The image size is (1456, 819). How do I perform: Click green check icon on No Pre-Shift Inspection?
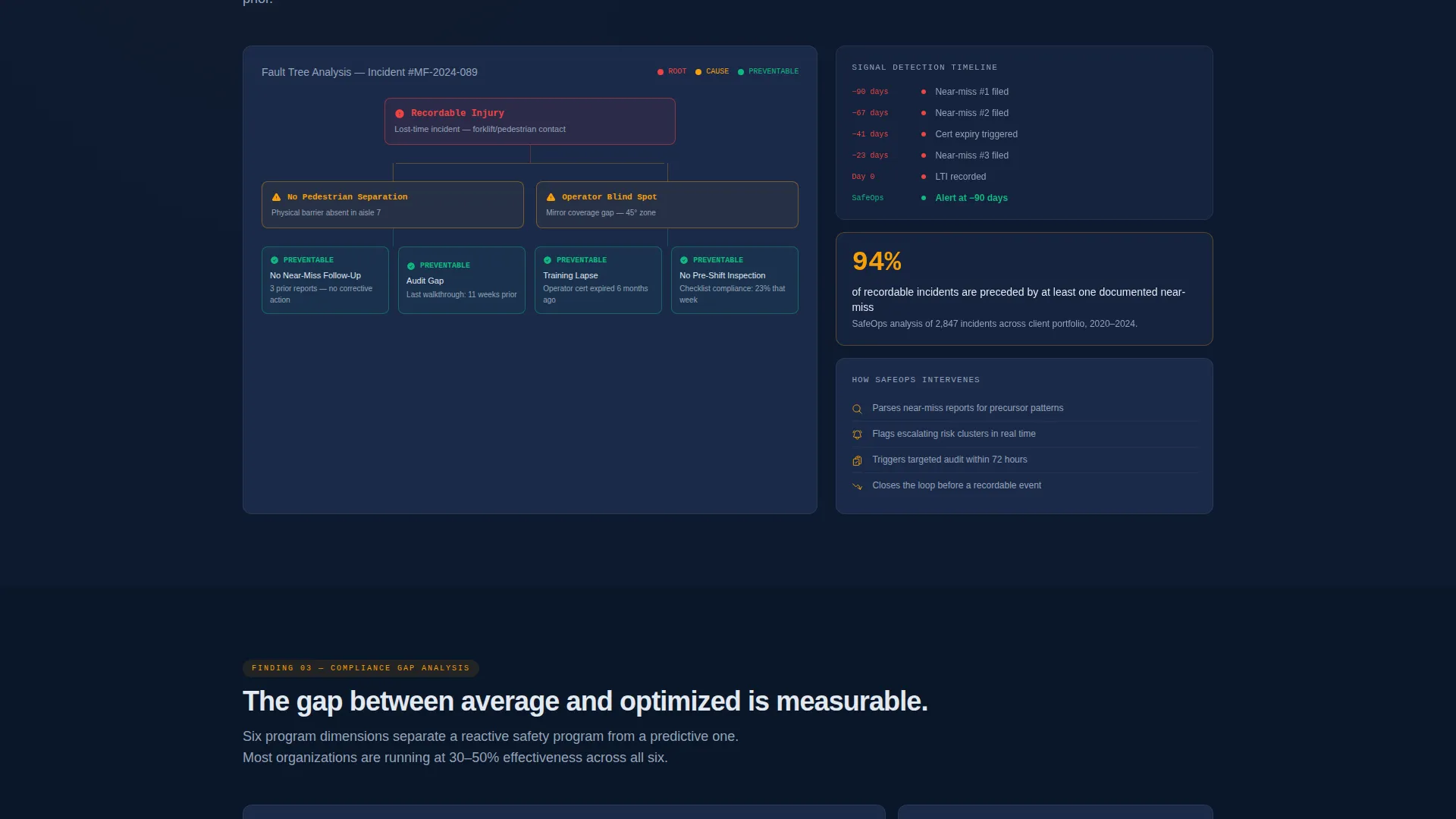coord(684,260)
